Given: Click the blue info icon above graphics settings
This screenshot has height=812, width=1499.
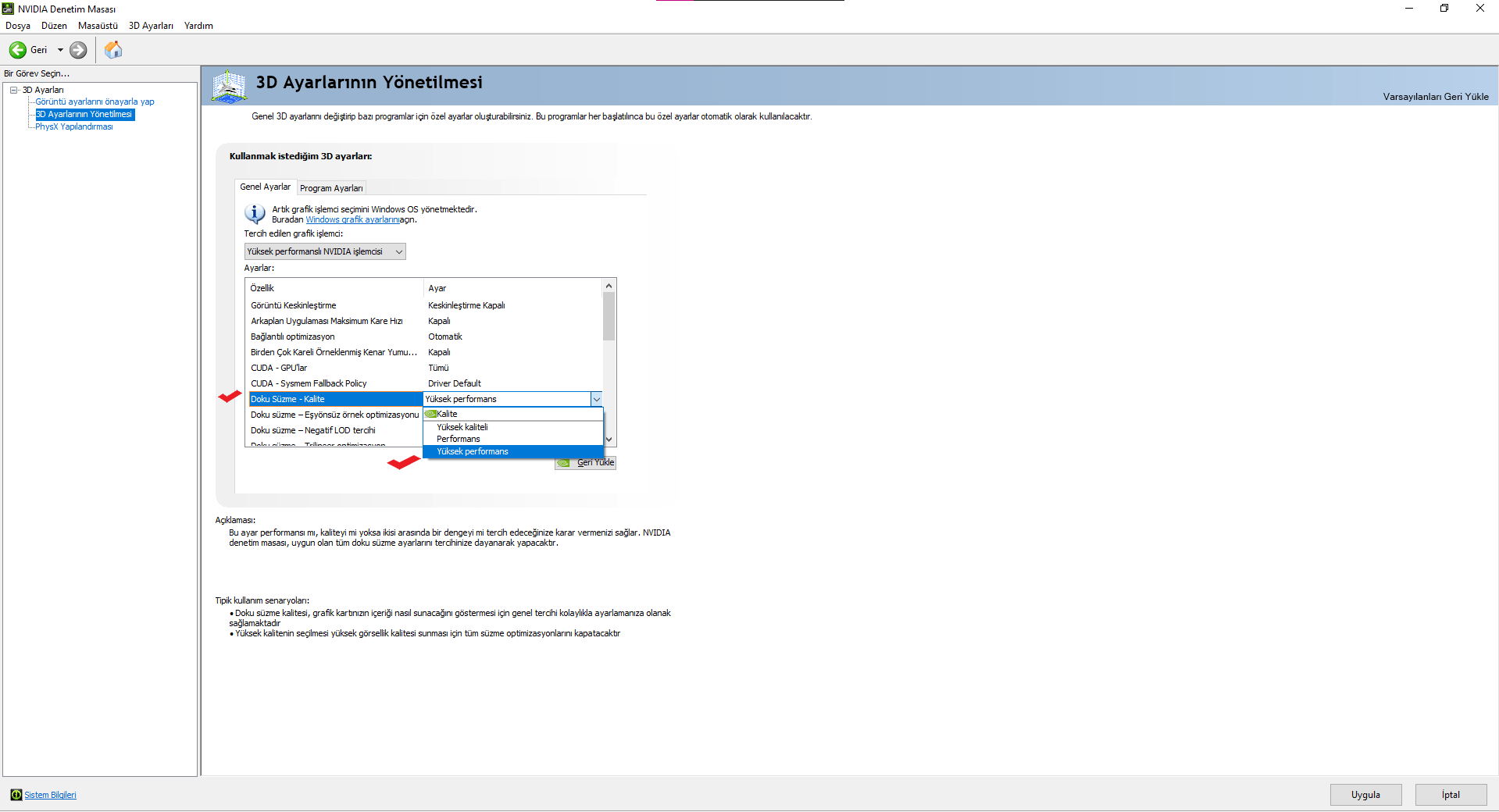Looking at the screenshot, I should [255, 213].
